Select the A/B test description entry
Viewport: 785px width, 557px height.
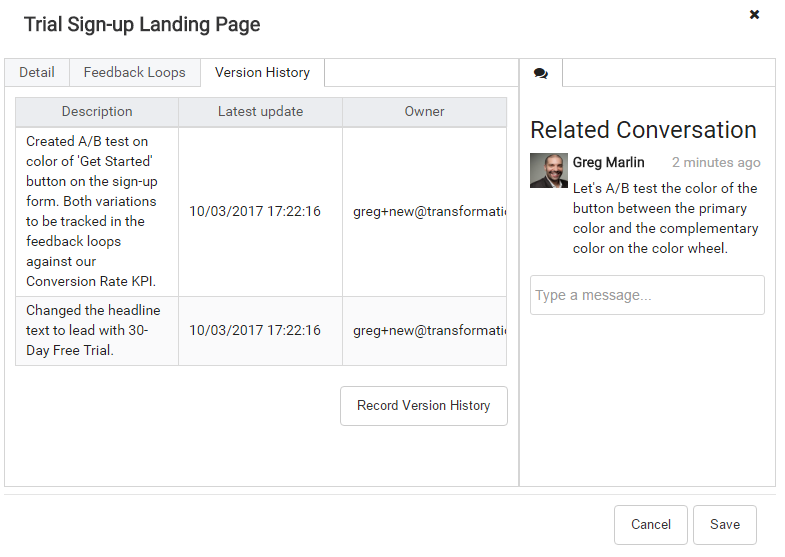(94, 211)
